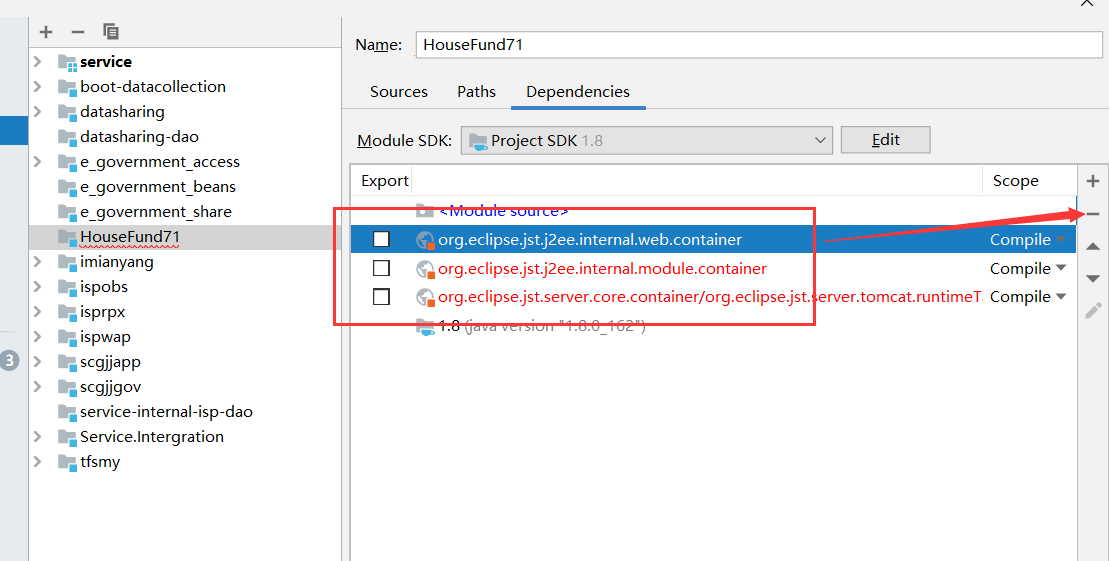Click the boot-datacollection folder icon
Viewport: 1109px width, 561px height.
67,87
